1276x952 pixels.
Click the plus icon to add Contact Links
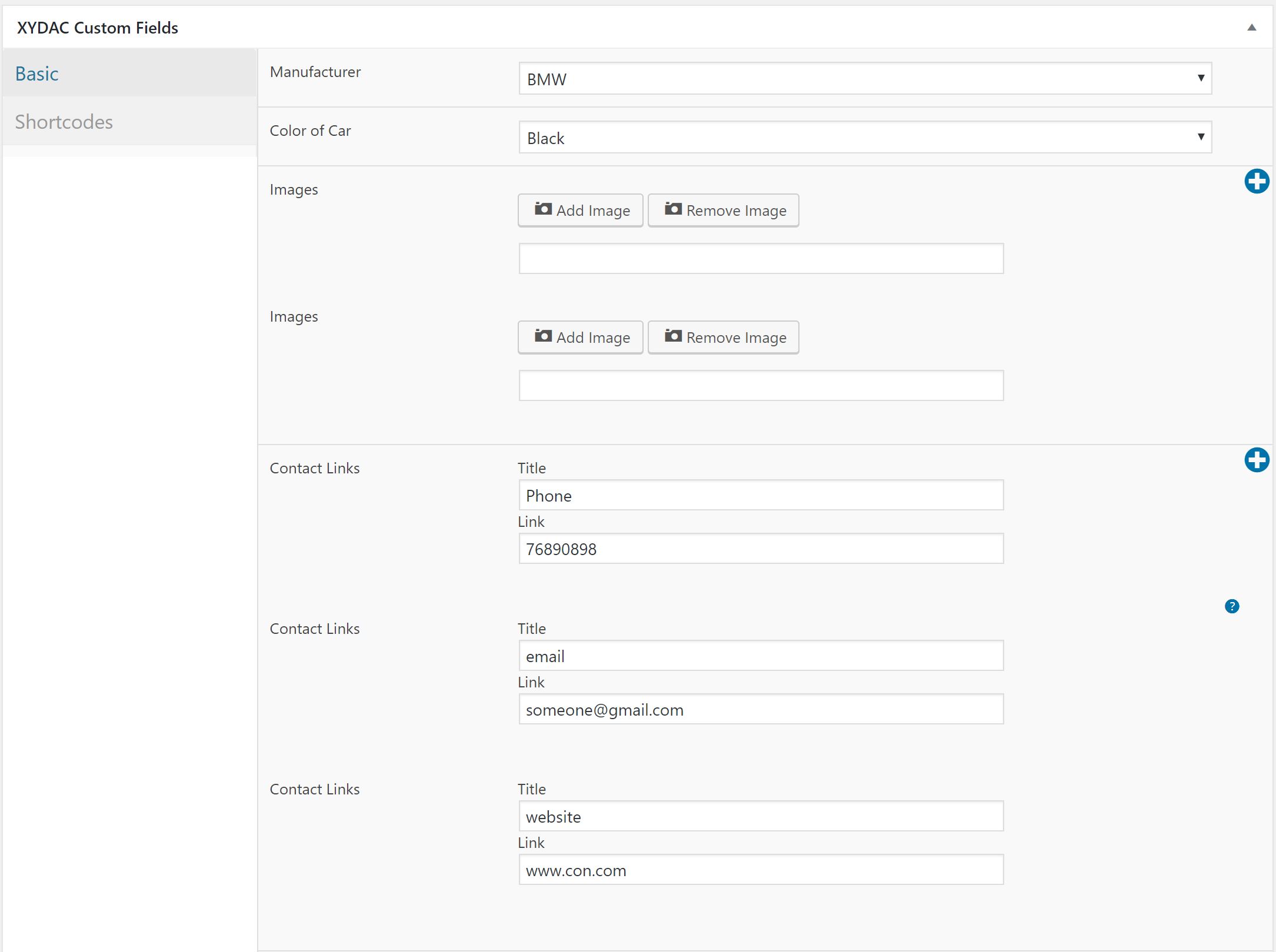click(x=1257, y=460)
